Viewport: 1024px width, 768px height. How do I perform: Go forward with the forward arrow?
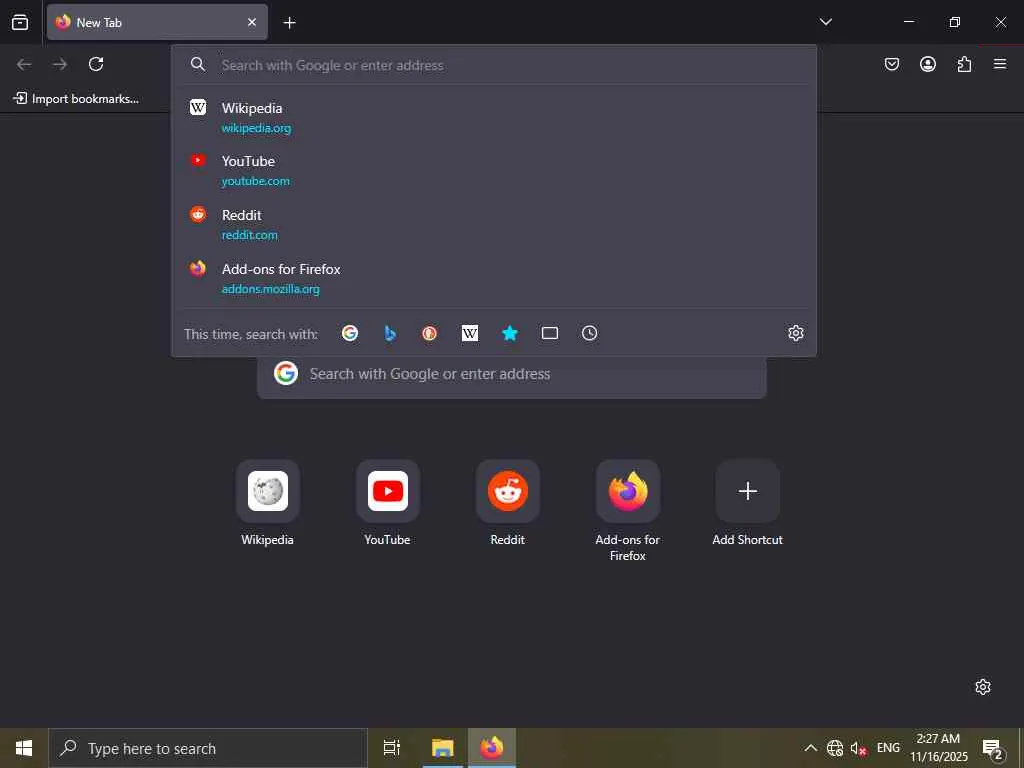(x=60, y=64)
